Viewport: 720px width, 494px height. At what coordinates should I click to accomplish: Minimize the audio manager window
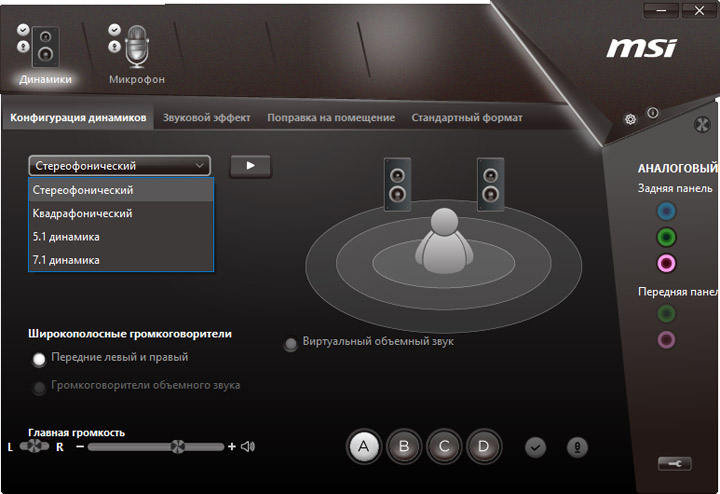click(x=661, y=11)
